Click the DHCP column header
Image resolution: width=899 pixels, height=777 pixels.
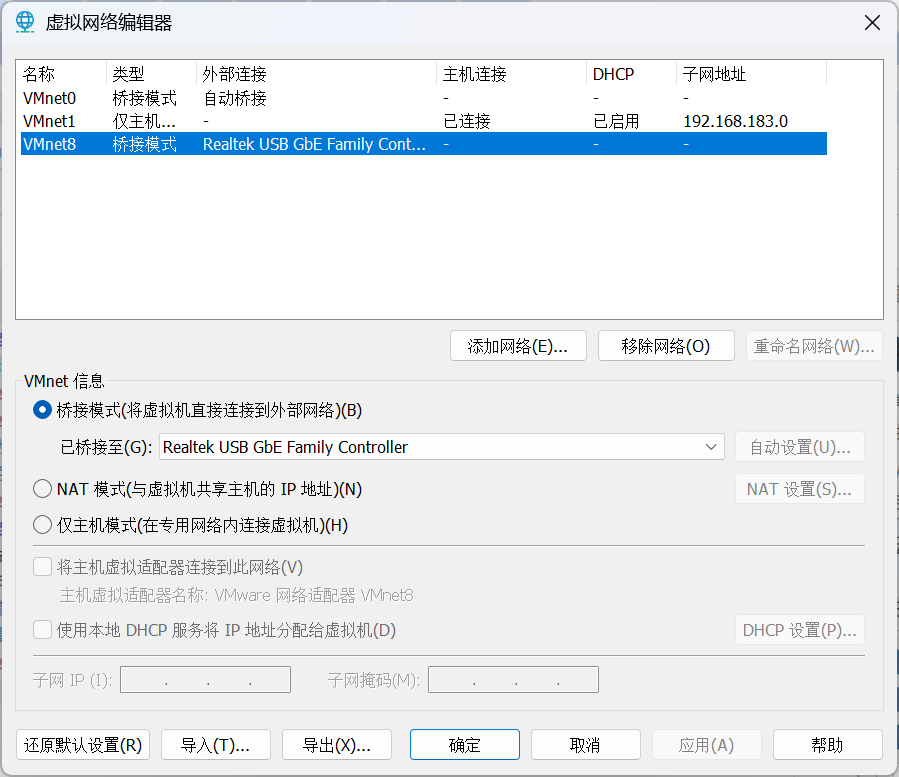pos(631,74)
